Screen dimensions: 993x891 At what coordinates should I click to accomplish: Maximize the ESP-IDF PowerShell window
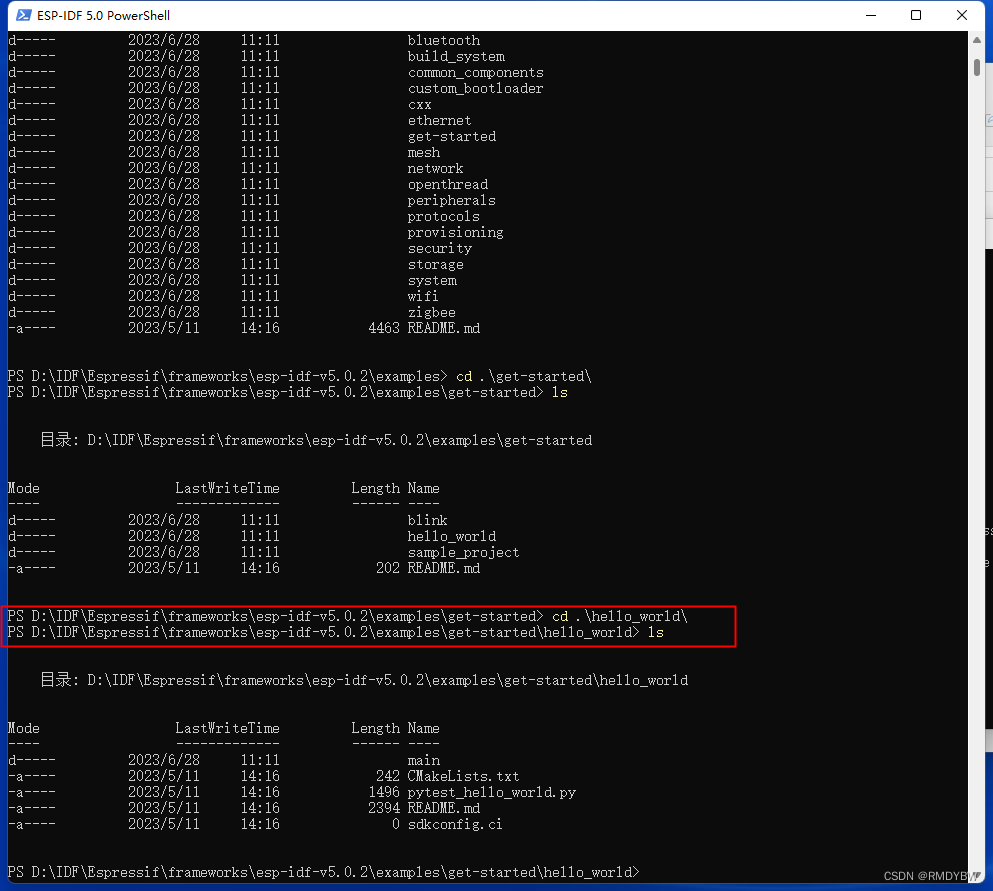pyautogui.click(x=916, y=15)
